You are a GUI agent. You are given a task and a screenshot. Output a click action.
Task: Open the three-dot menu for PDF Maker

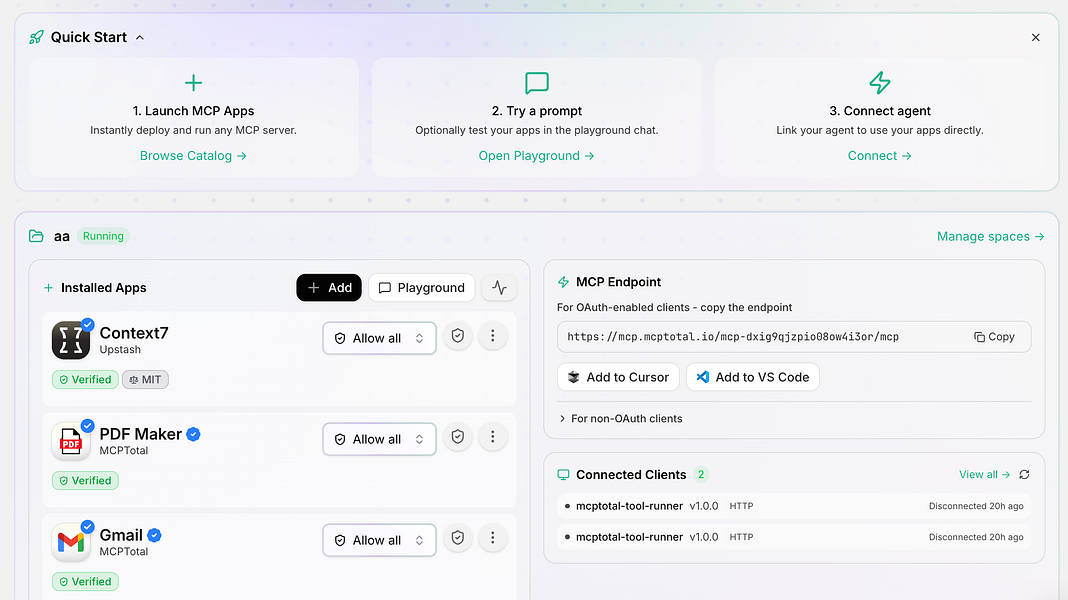(x=492, y=437)
